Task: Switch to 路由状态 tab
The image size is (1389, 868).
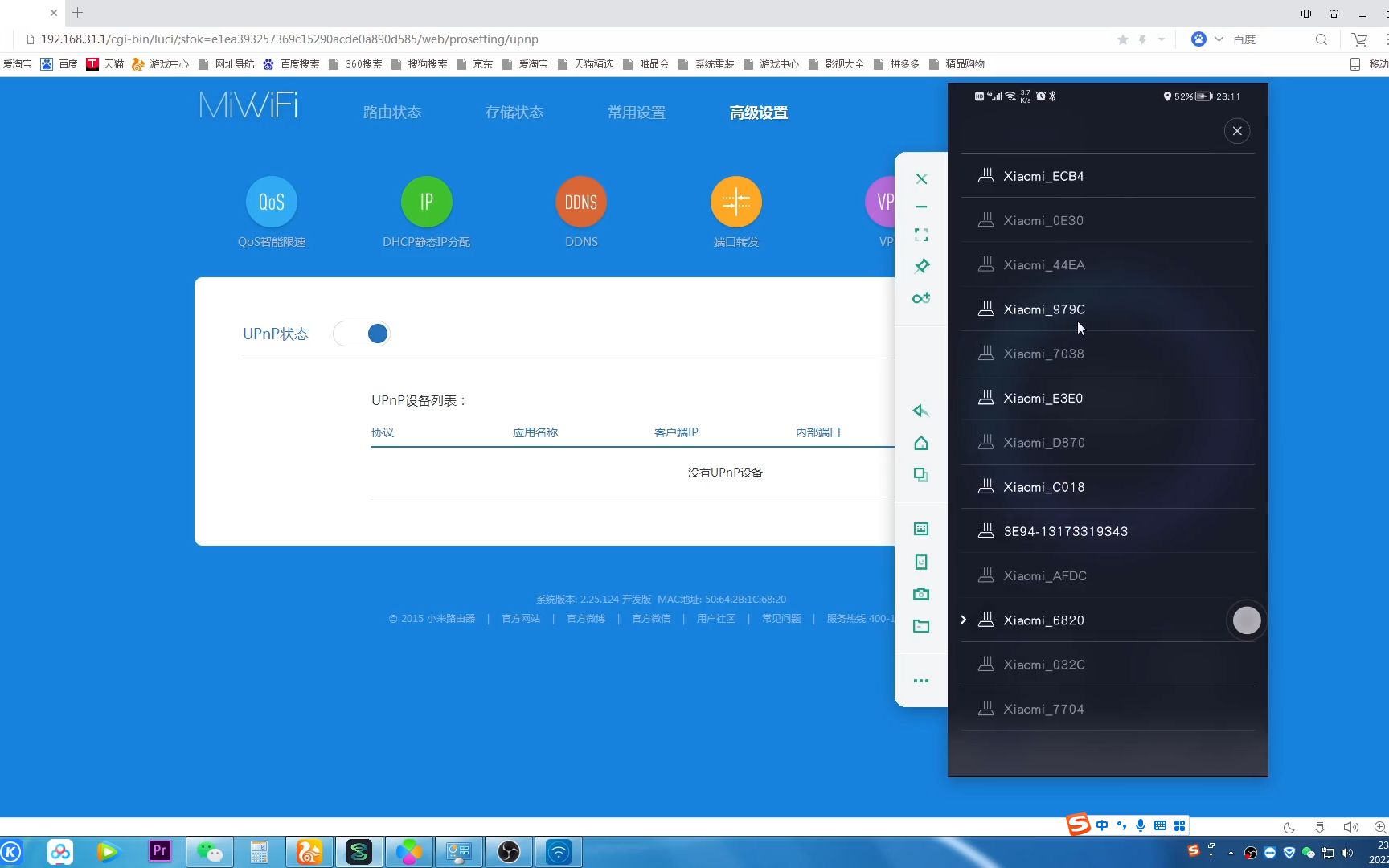Action: point(392,113)
